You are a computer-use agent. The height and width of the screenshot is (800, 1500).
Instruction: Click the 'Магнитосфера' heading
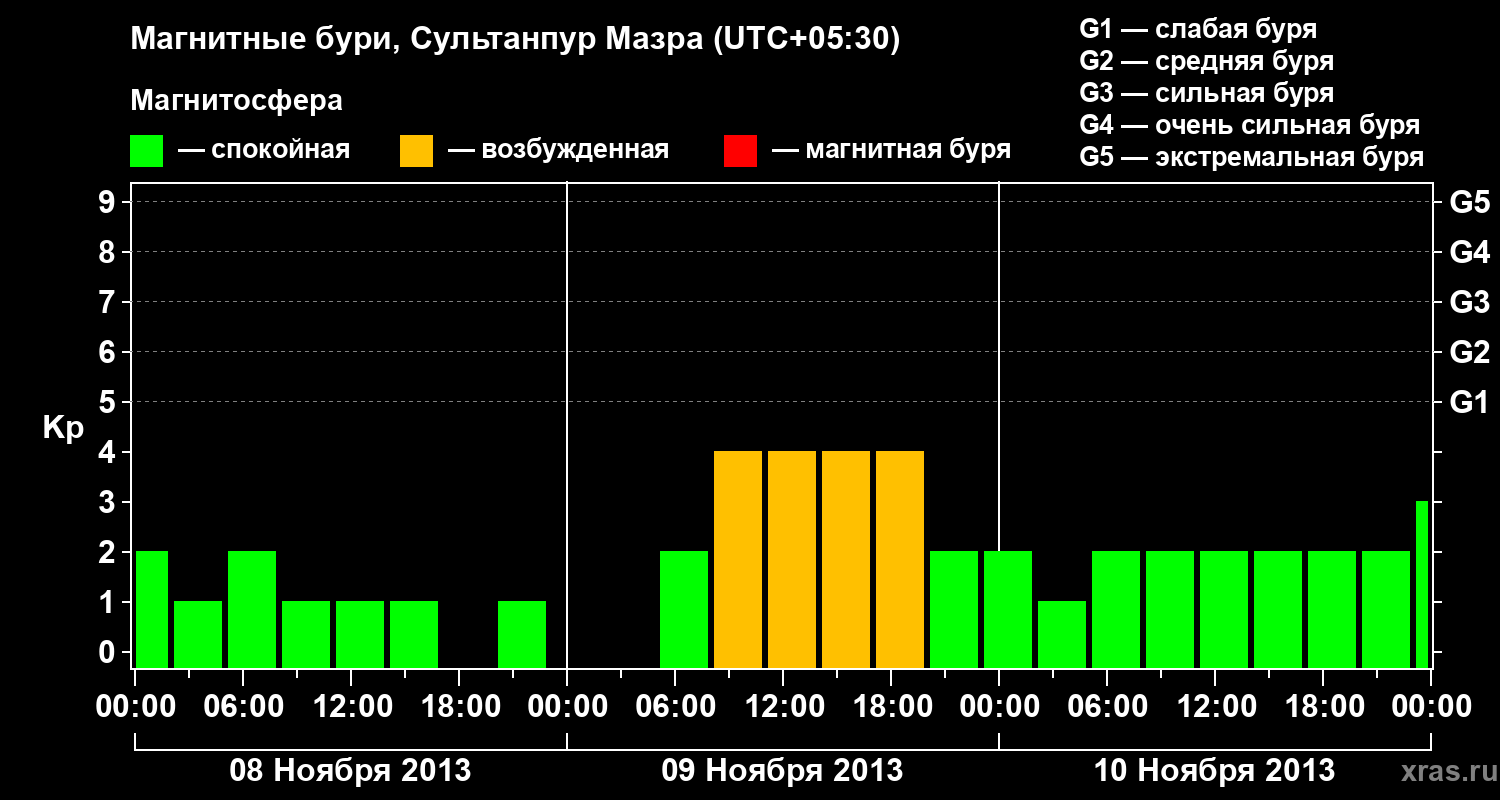(x=236, y=101)
